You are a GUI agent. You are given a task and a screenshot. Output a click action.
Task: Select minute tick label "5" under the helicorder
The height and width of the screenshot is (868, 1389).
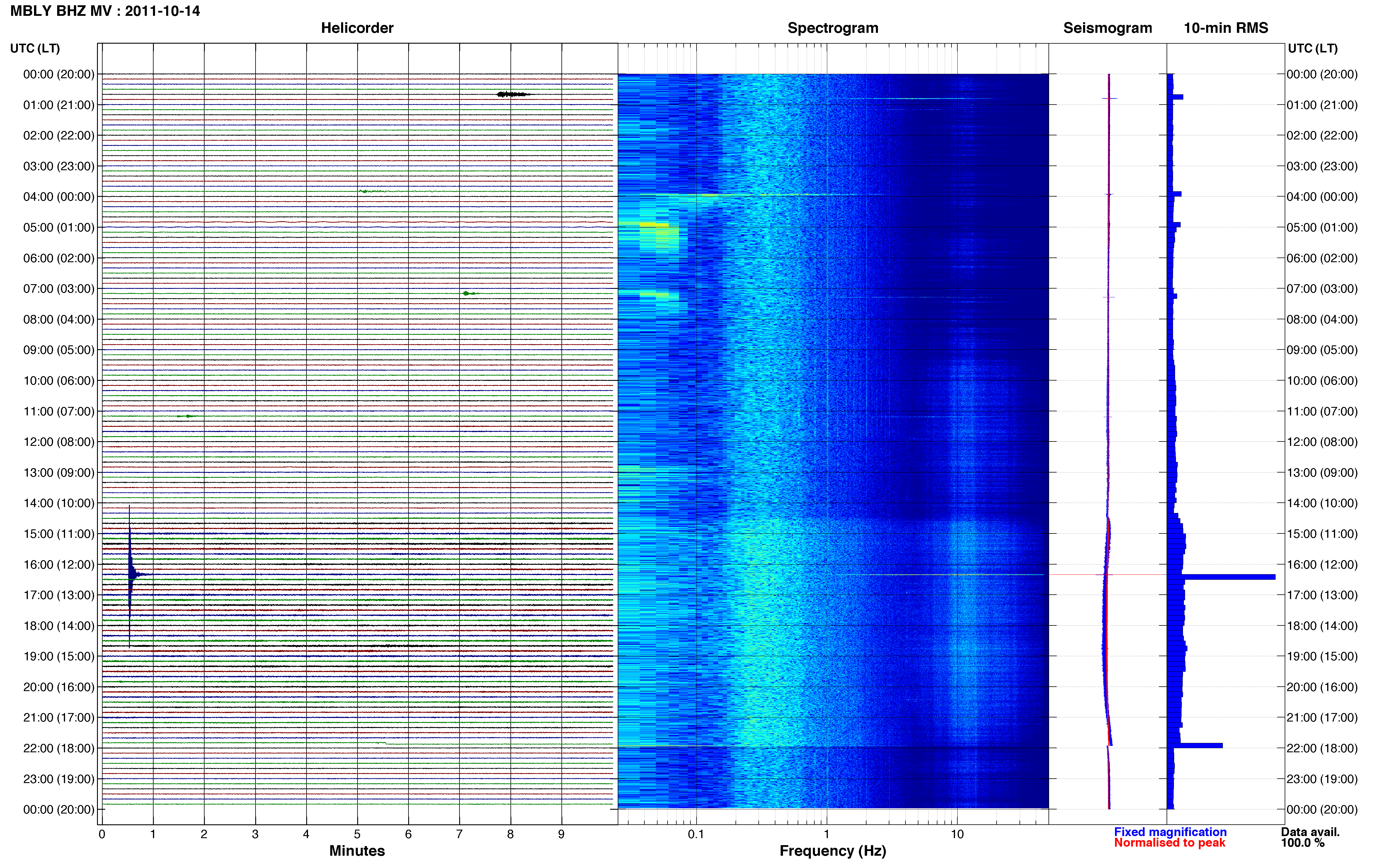pyautogui.click(x=357, y=834)
